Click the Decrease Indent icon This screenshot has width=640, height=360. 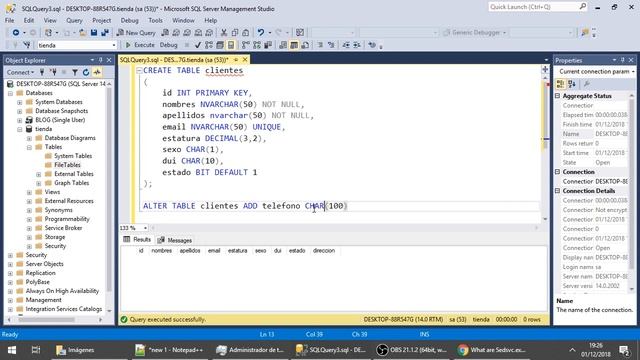[346, 45]
